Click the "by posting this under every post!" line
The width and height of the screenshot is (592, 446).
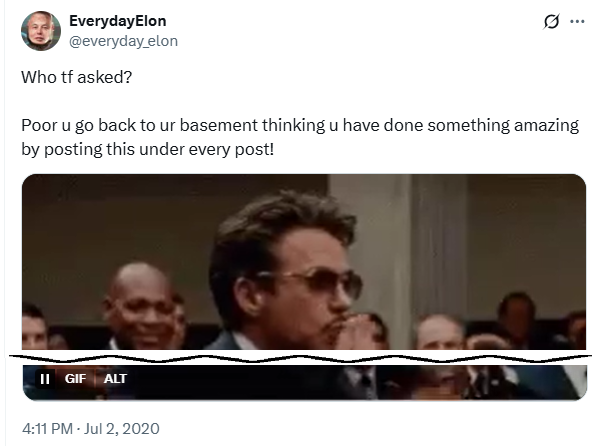147,150
